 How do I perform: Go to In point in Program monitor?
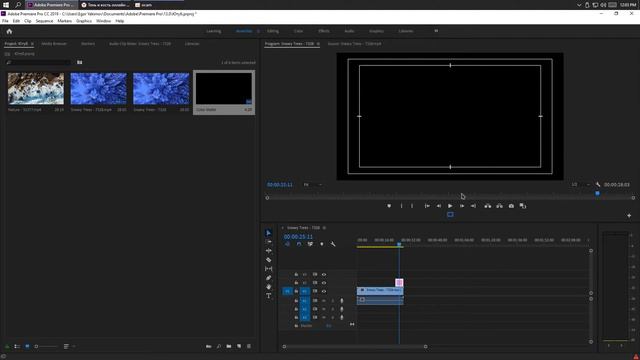pos(427,206)
